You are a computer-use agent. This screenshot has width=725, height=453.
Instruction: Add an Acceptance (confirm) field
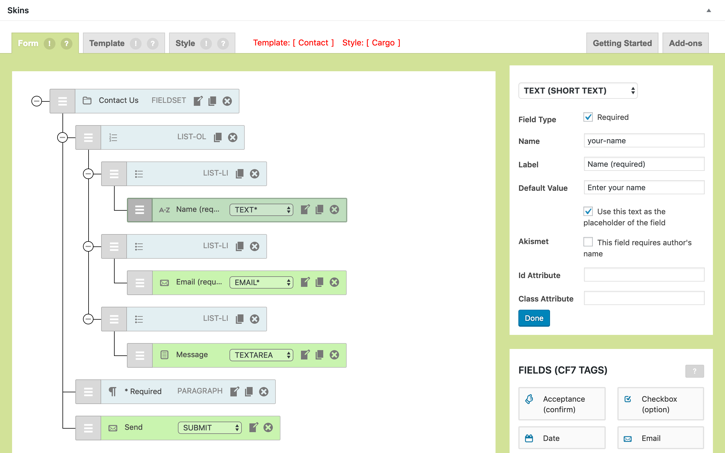point(562,404)
